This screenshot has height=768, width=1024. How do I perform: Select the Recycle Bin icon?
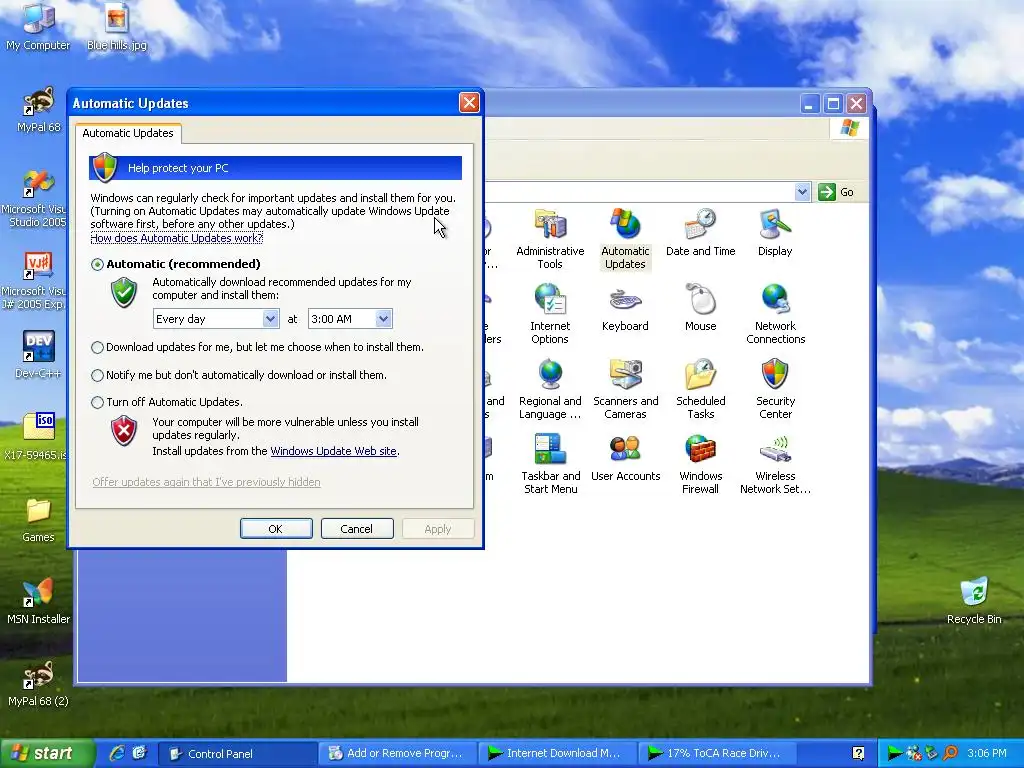[974, 601]
